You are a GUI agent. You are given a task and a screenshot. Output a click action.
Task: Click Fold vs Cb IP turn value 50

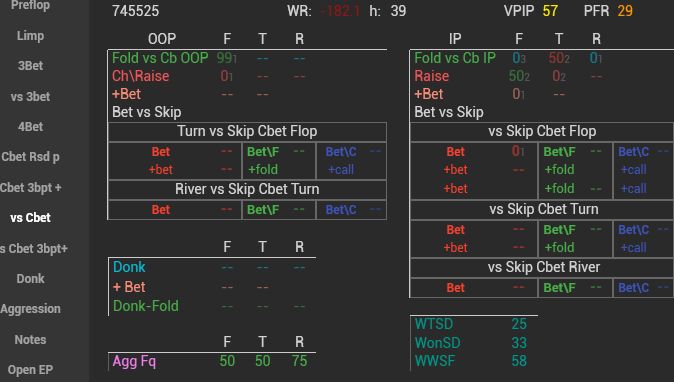click(559, 58)
